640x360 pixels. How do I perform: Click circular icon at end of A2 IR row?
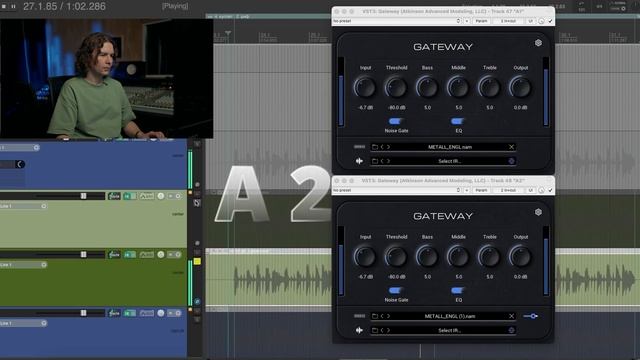point(511,330)
